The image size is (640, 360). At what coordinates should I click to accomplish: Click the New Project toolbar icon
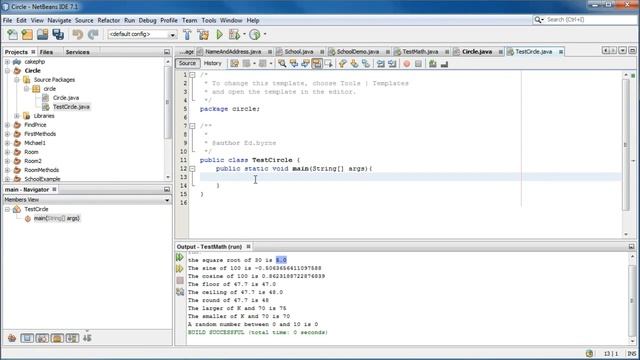click(27, 35)
